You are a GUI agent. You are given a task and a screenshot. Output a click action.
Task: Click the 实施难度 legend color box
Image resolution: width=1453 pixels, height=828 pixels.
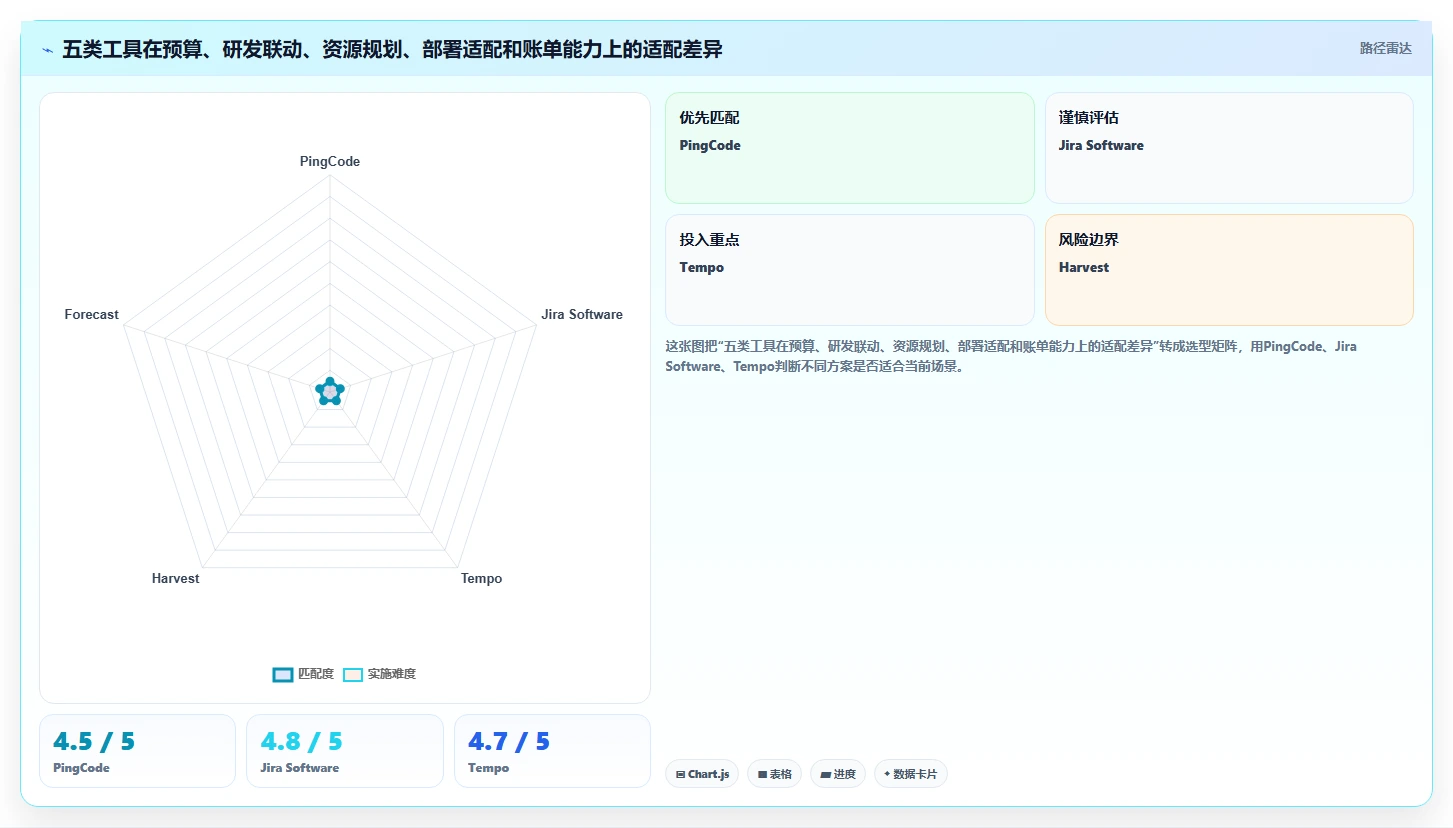click(x=353, y=674)
